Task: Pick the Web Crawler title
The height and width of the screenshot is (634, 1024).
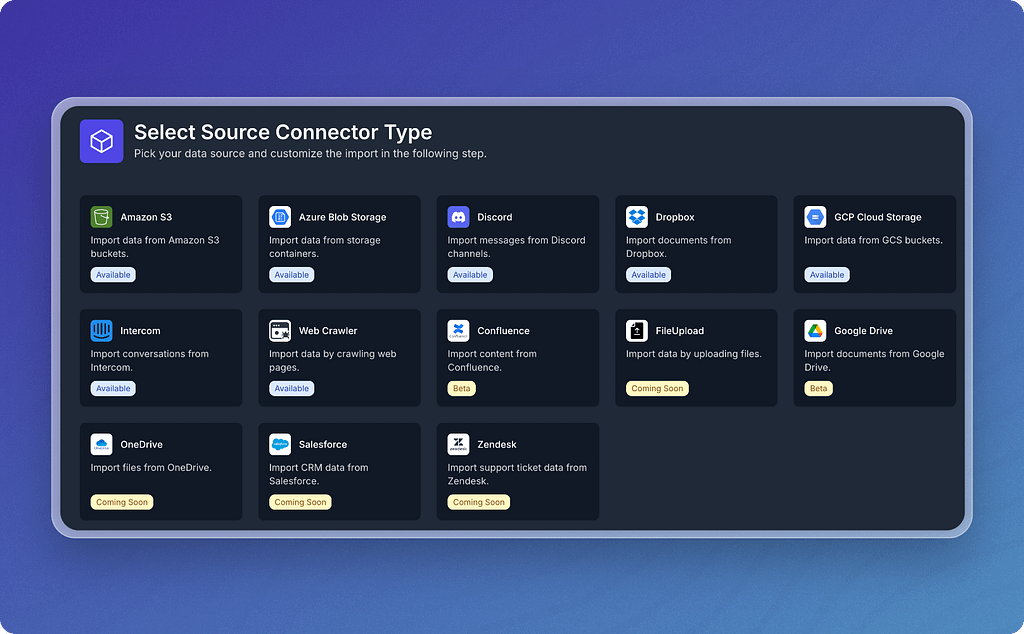Action: (x=328, y=330)
